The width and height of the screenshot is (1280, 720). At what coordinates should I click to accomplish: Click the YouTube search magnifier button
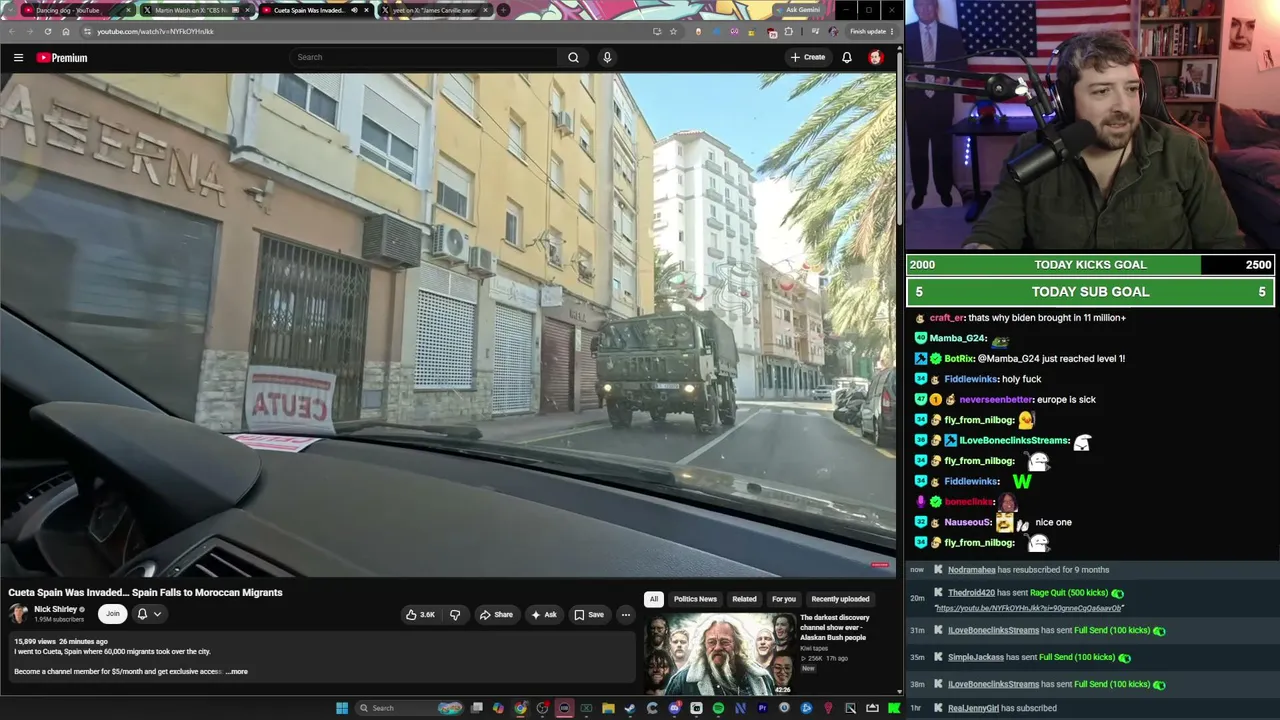(573, 57)
